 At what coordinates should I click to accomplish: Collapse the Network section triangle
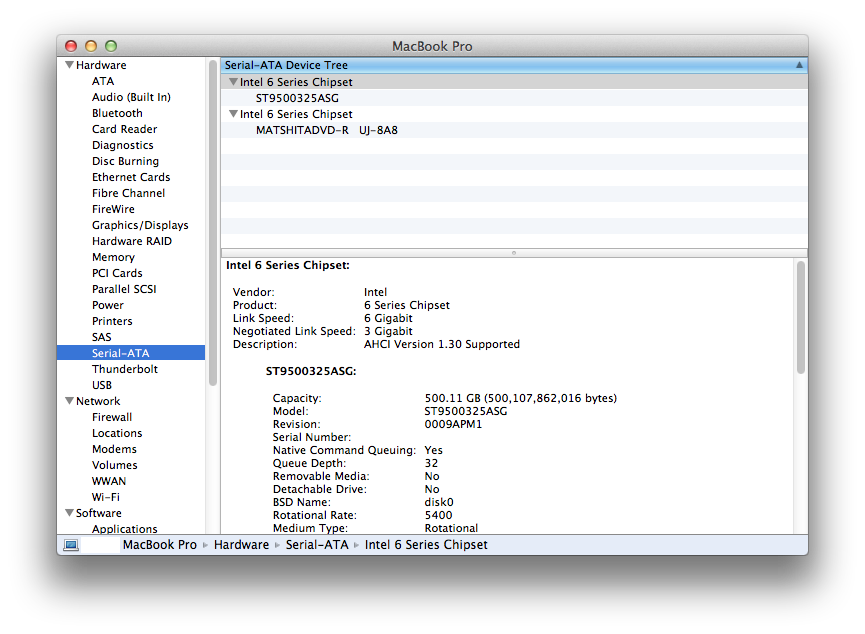coord(70,401)
